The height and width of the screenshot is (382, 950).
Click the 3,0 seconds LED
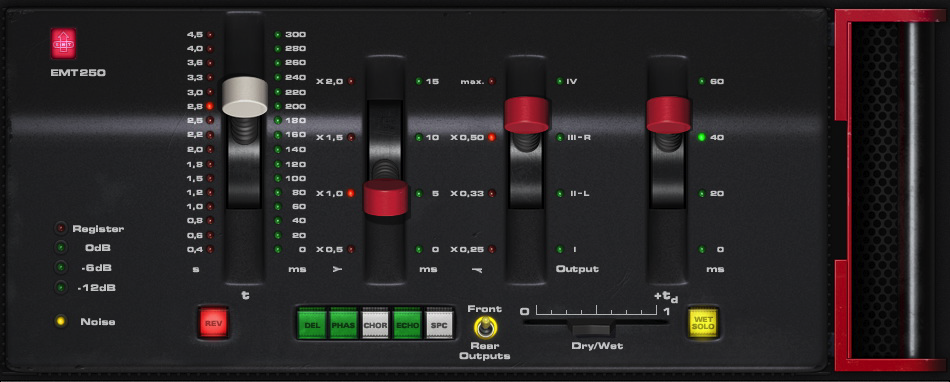210,92
